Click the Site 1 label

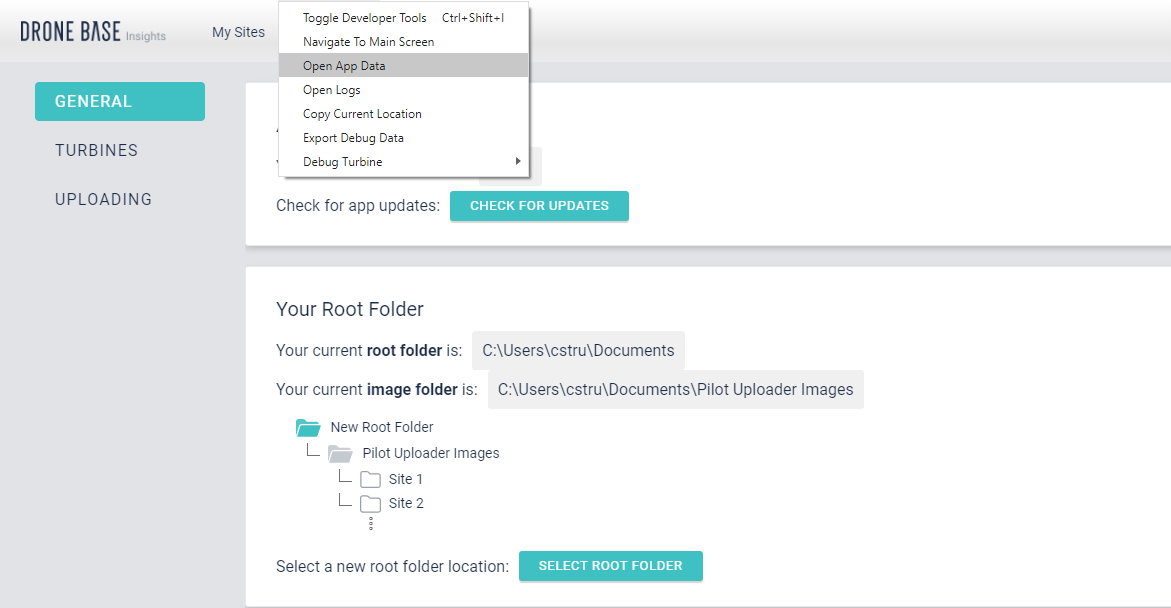(406, 480)
